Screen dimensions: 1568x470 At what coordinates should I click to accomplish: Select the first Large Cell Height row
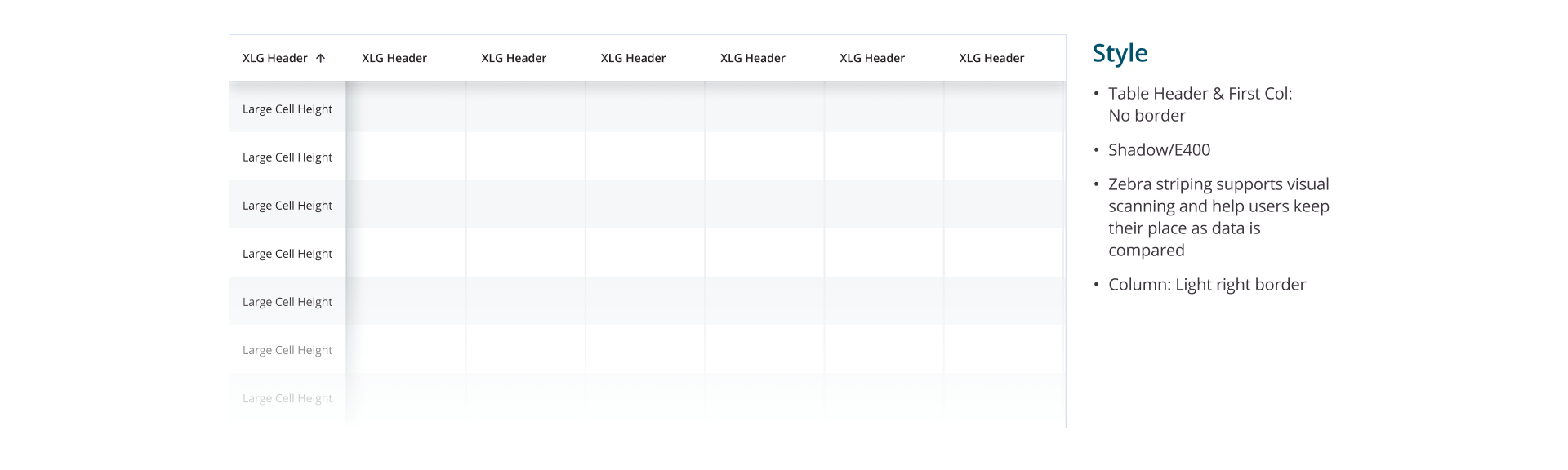coord(287,109)
